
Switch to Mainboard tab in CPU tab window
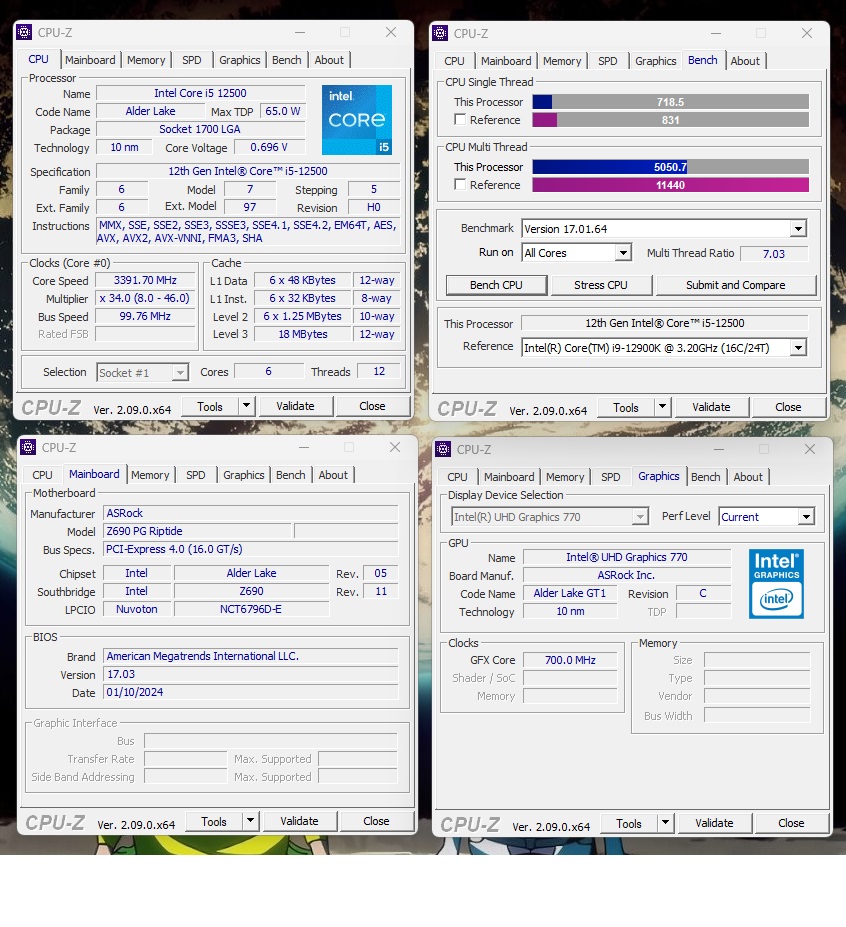click(x=90, y=60)
